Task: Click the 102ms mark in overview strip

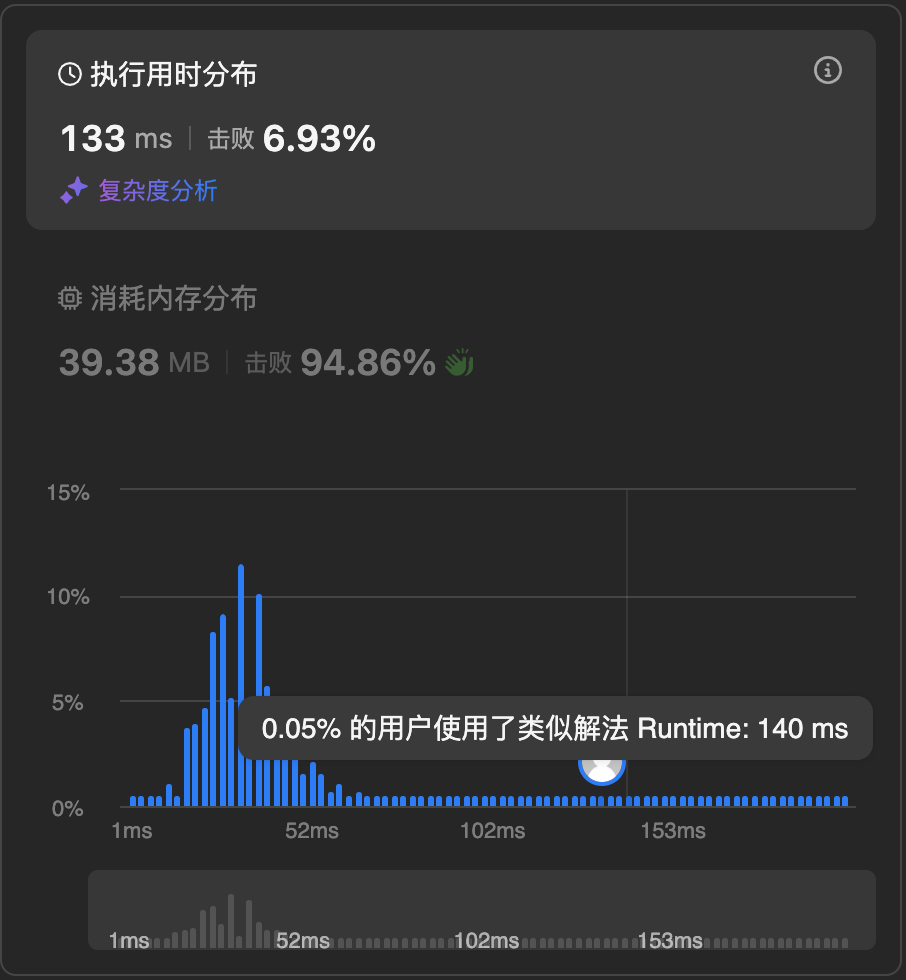Action: pyautogui.click(x=486, y=941)
